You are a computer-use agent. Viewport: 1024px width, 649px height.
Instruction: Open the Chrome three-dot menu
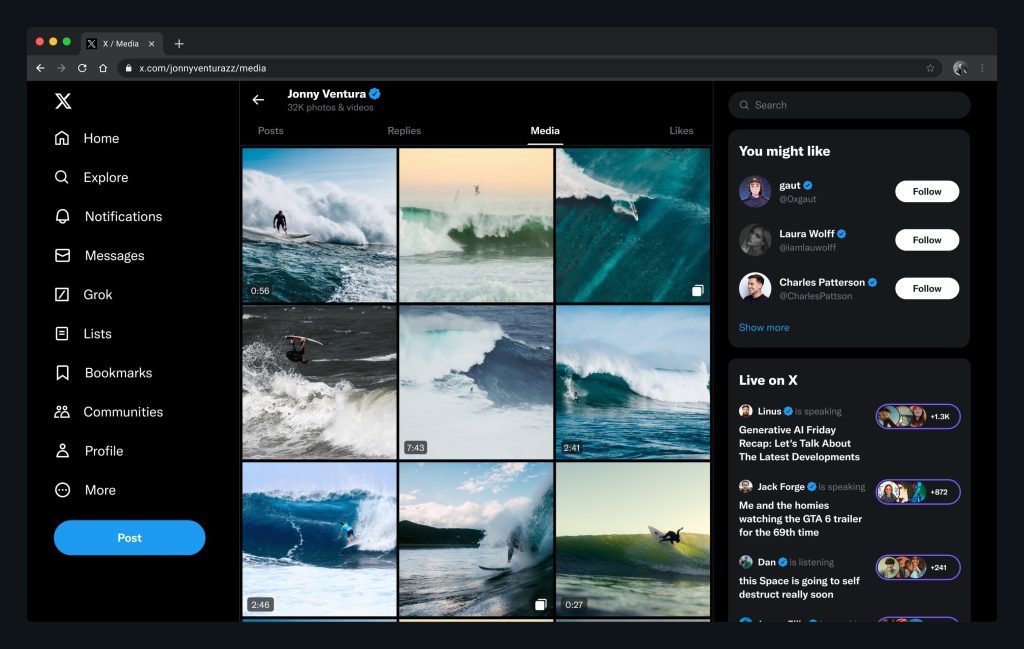[982, 68]
